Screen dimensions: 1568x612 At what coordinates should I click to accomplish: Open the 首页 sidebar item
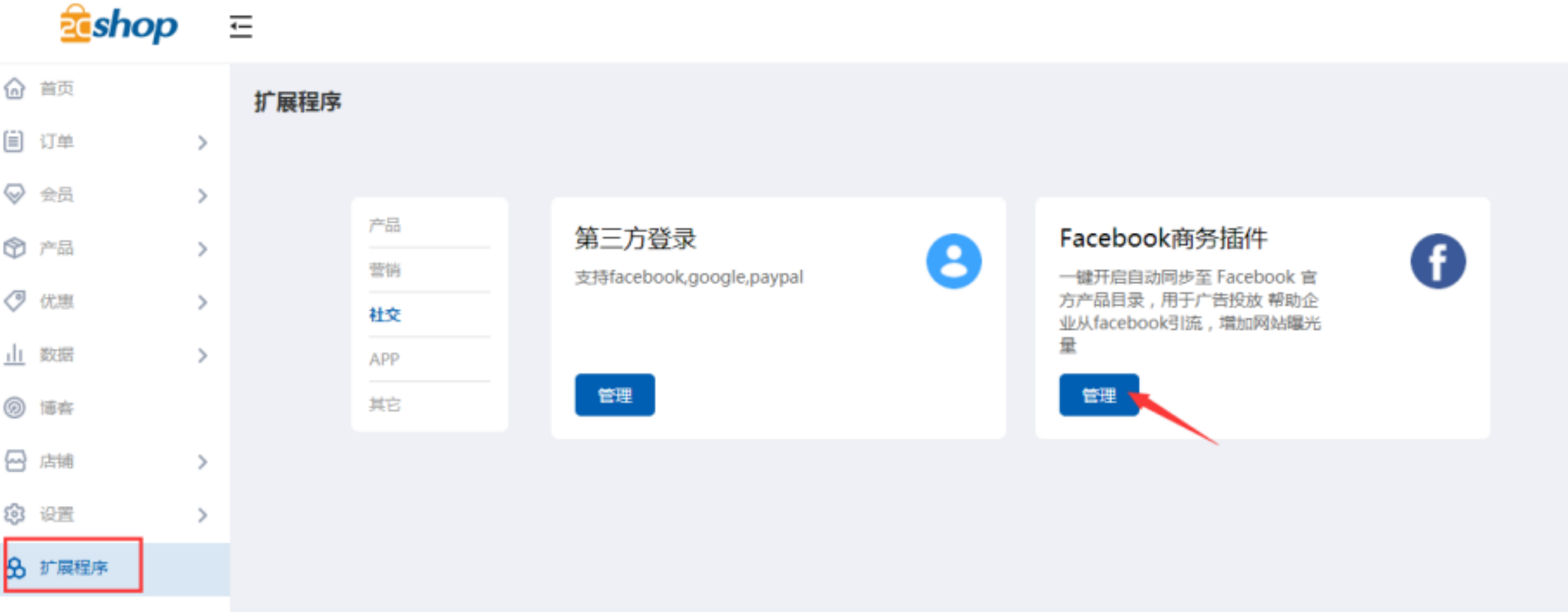coord(115,89)
